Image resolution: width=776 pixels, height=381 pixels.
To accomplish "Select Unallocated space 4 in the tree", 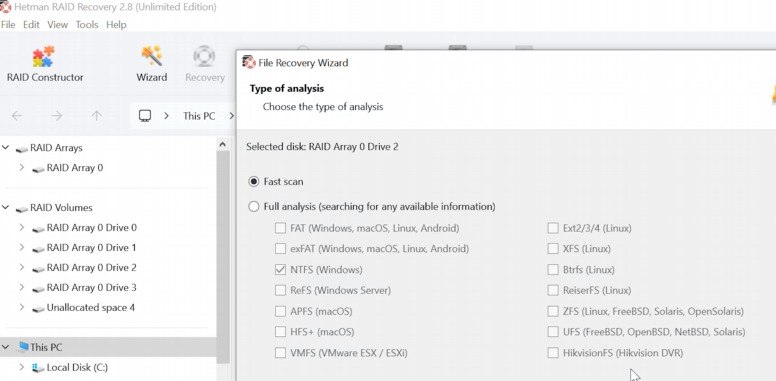I will [x=91, y=307].
